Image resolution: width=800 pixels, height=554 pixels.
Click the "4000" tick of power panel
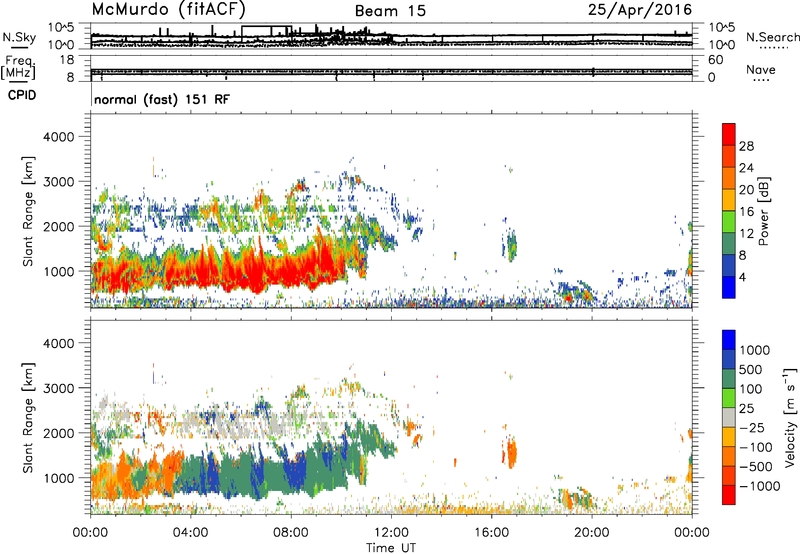pos(58,137)
